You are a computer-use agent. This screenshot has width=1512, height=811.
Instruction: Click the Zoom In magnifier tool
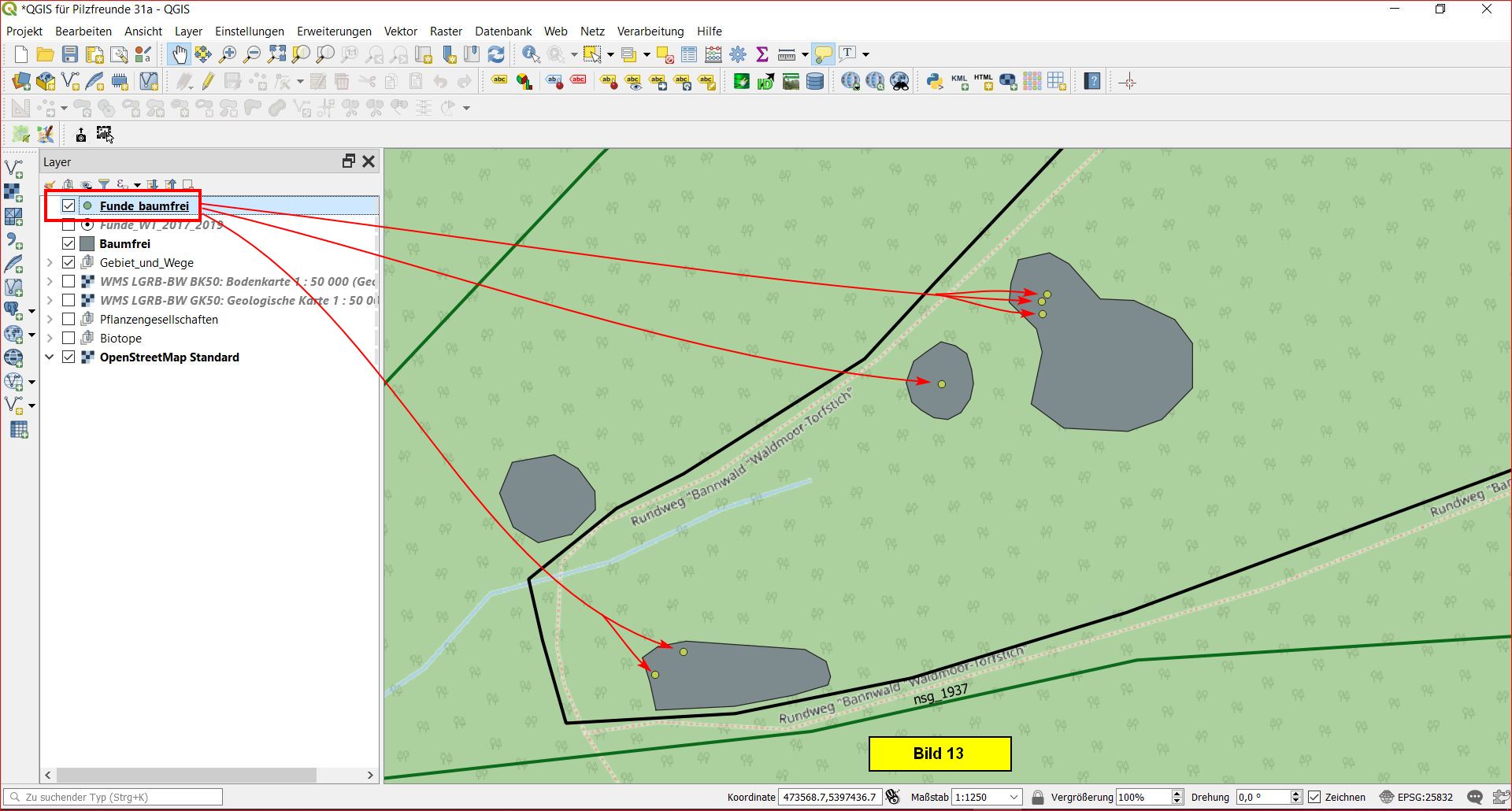[228, 54]
